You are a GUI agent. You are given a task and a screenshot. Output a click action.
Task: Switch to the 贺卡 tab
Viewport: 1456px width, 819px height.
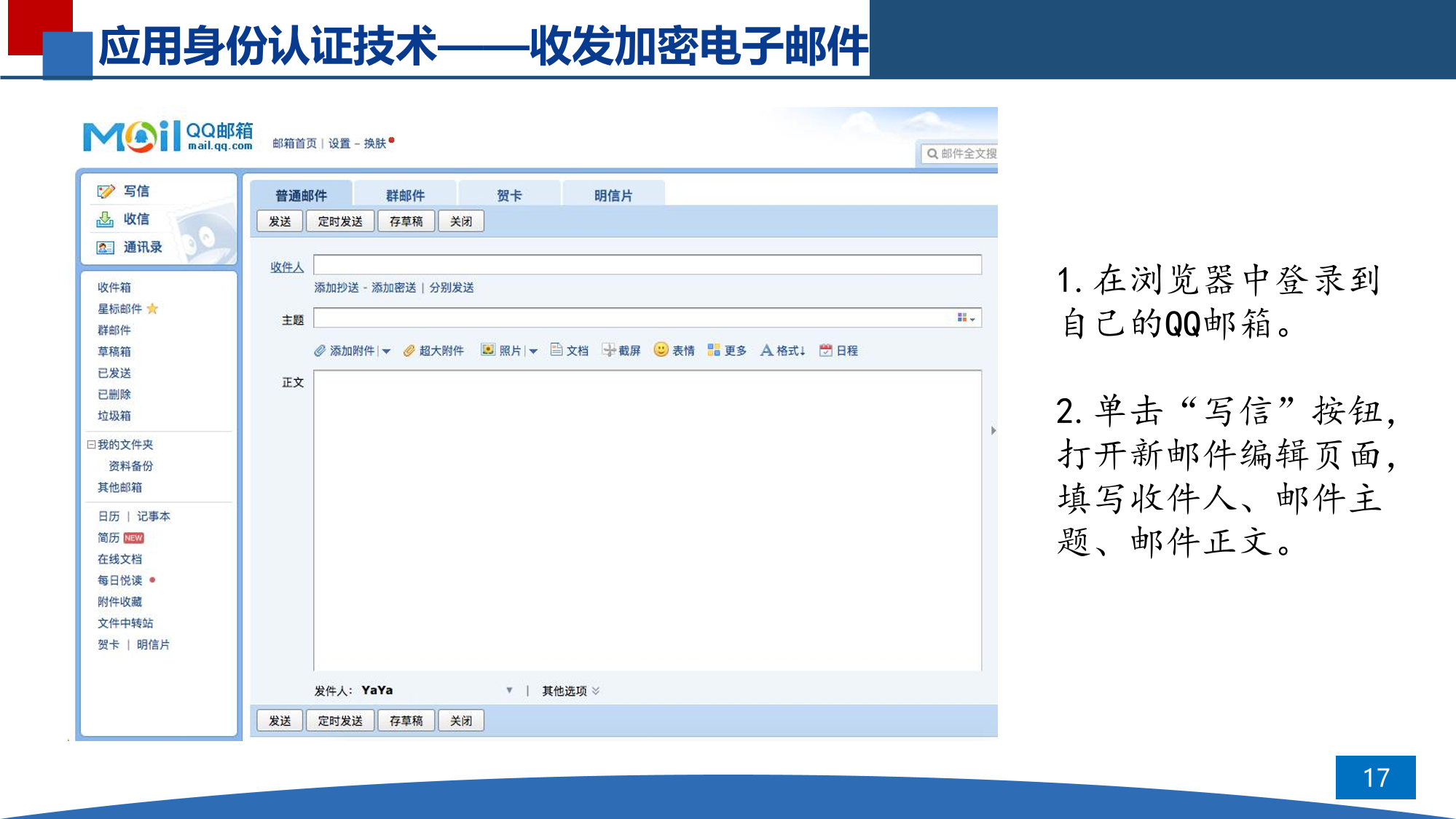pyautogui.click(x=509, y=195)
